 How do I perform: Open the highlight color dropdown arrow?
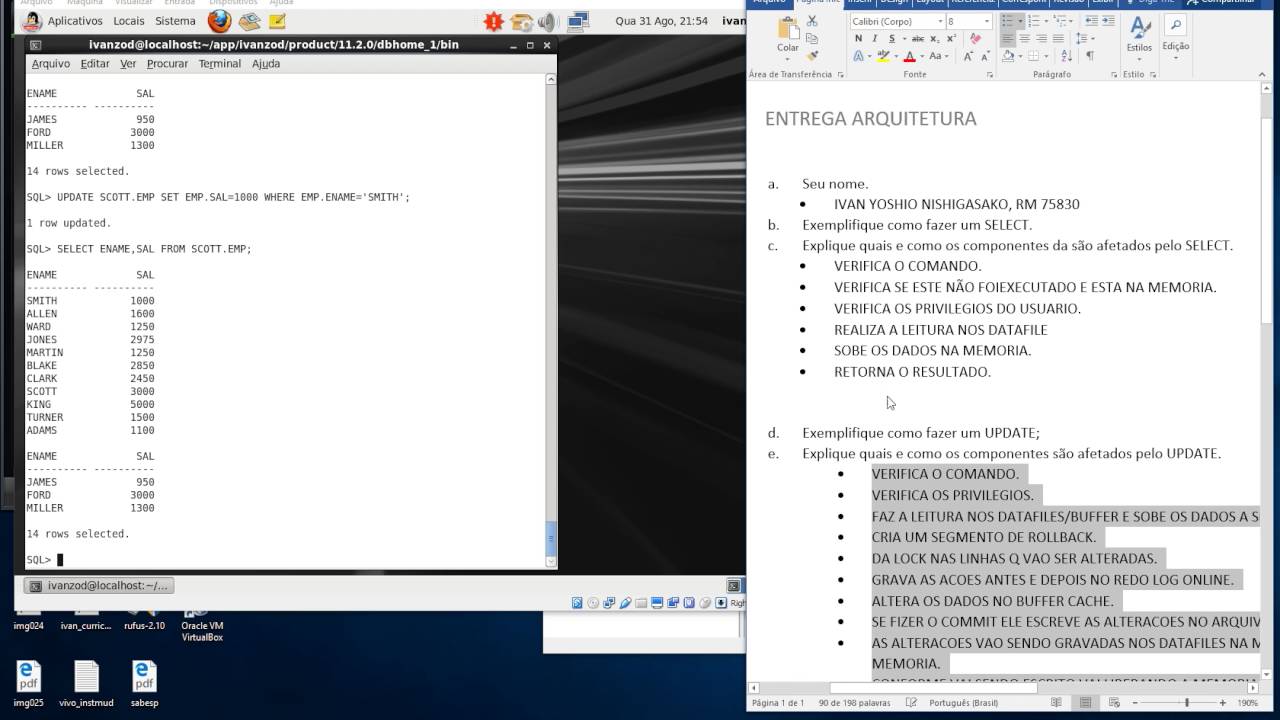[x=896, y=56]
